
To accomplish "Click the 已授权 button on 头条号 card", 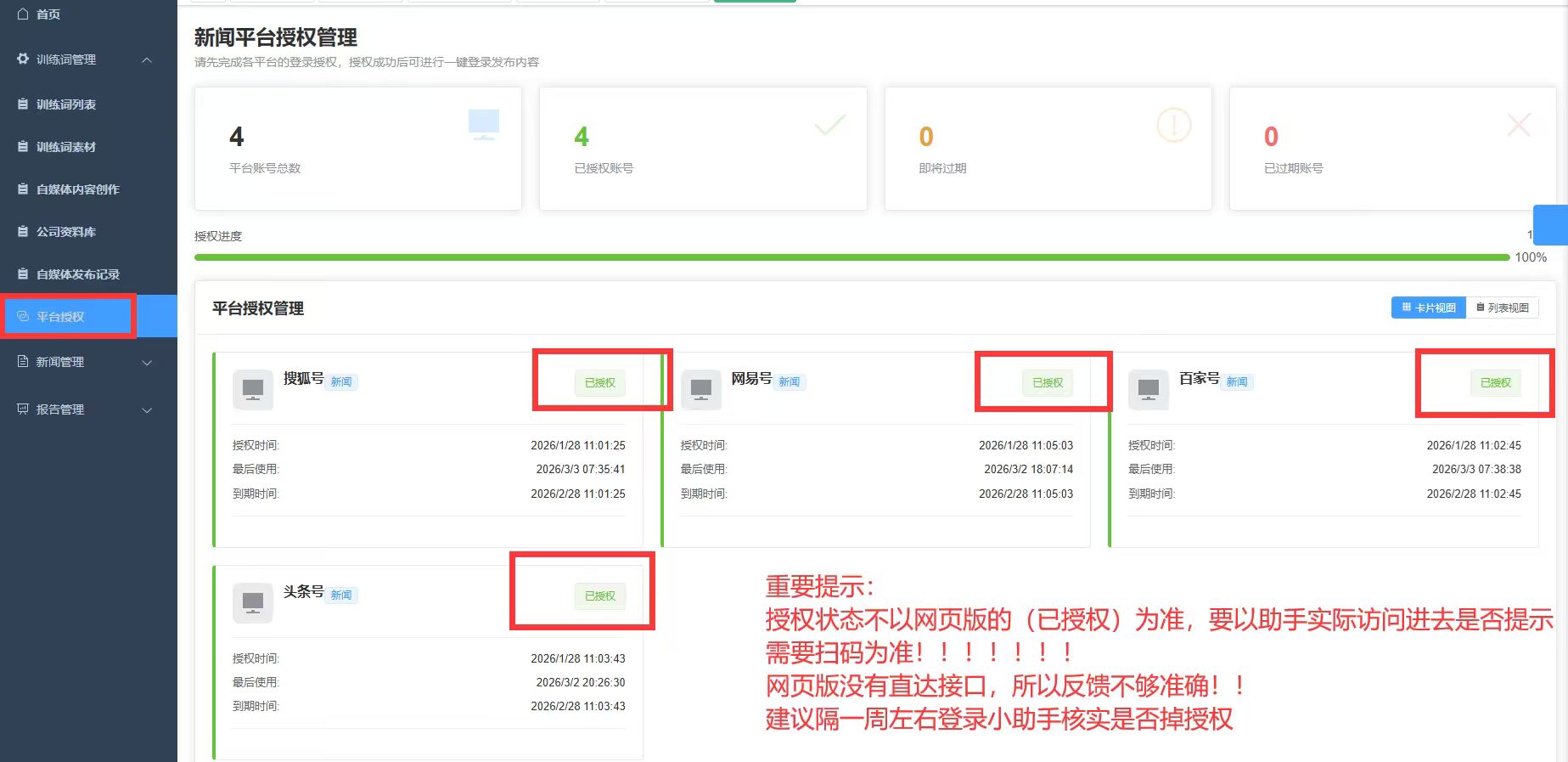I will click(600, 596).
